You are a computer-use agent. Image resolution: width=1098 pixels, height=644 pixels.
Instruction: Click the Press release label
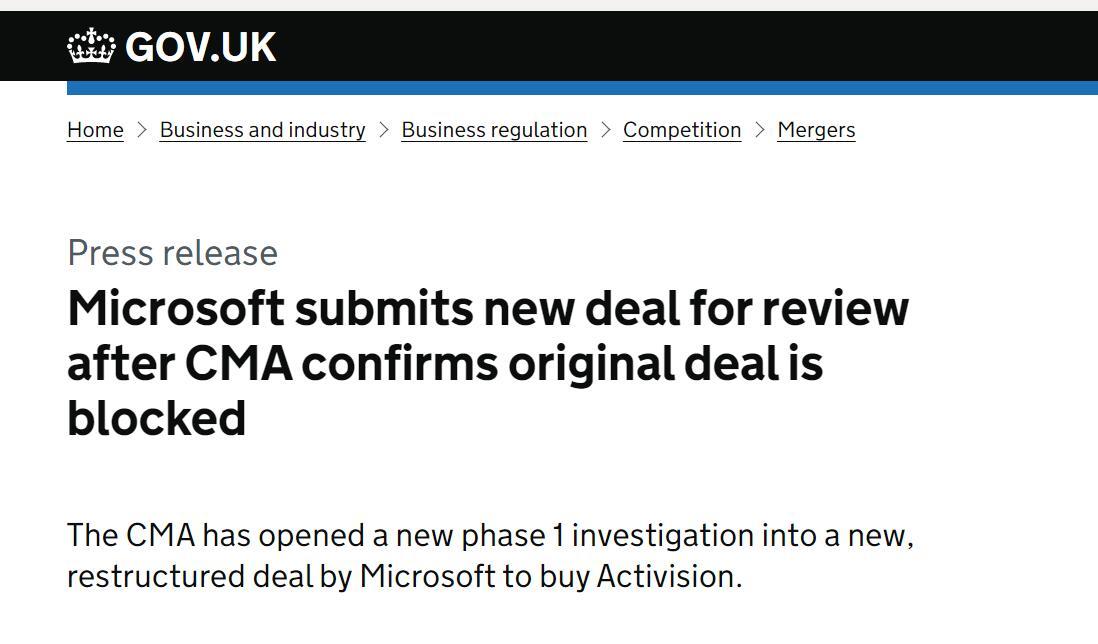coord(173,253)
